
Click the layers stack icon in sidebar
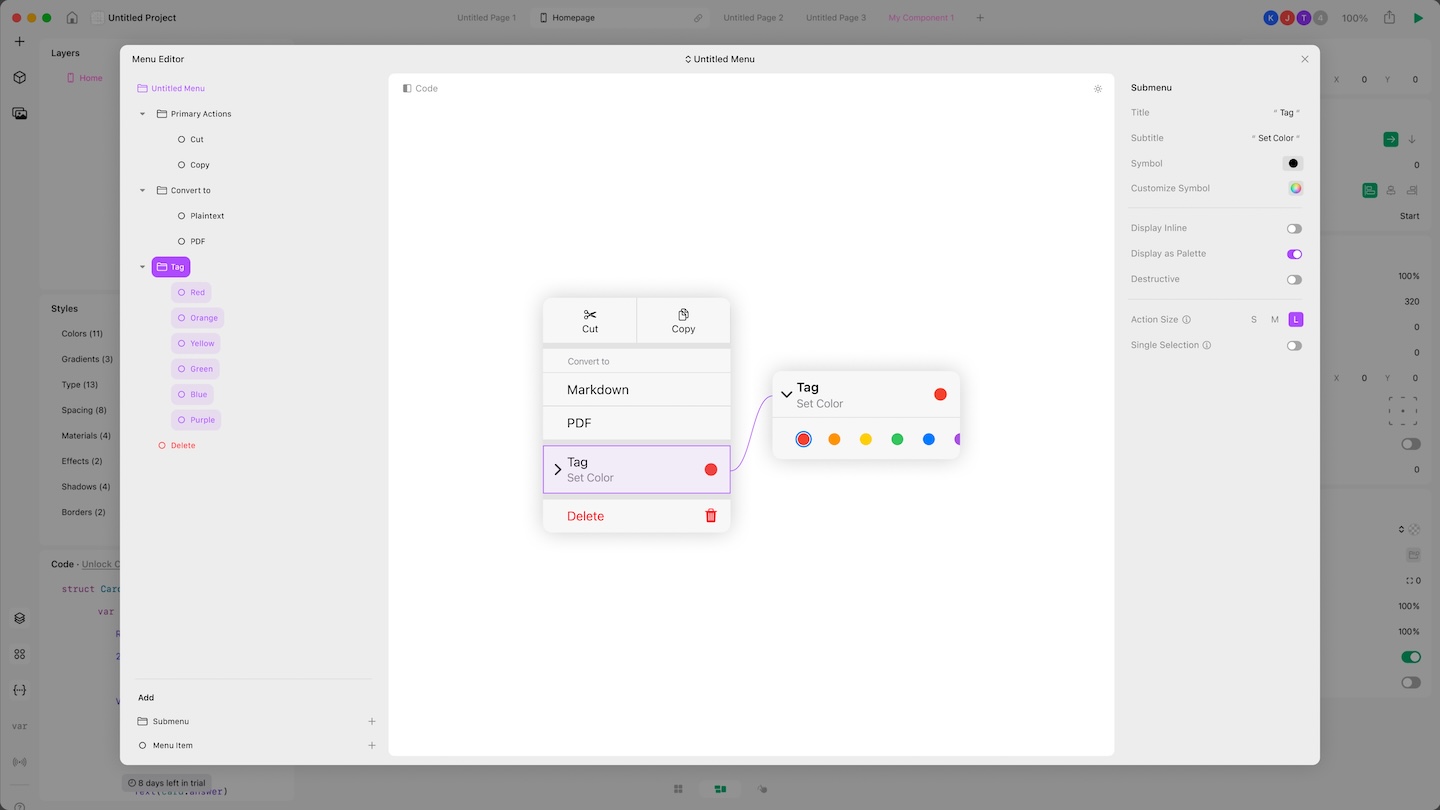[x=20, y=618]
